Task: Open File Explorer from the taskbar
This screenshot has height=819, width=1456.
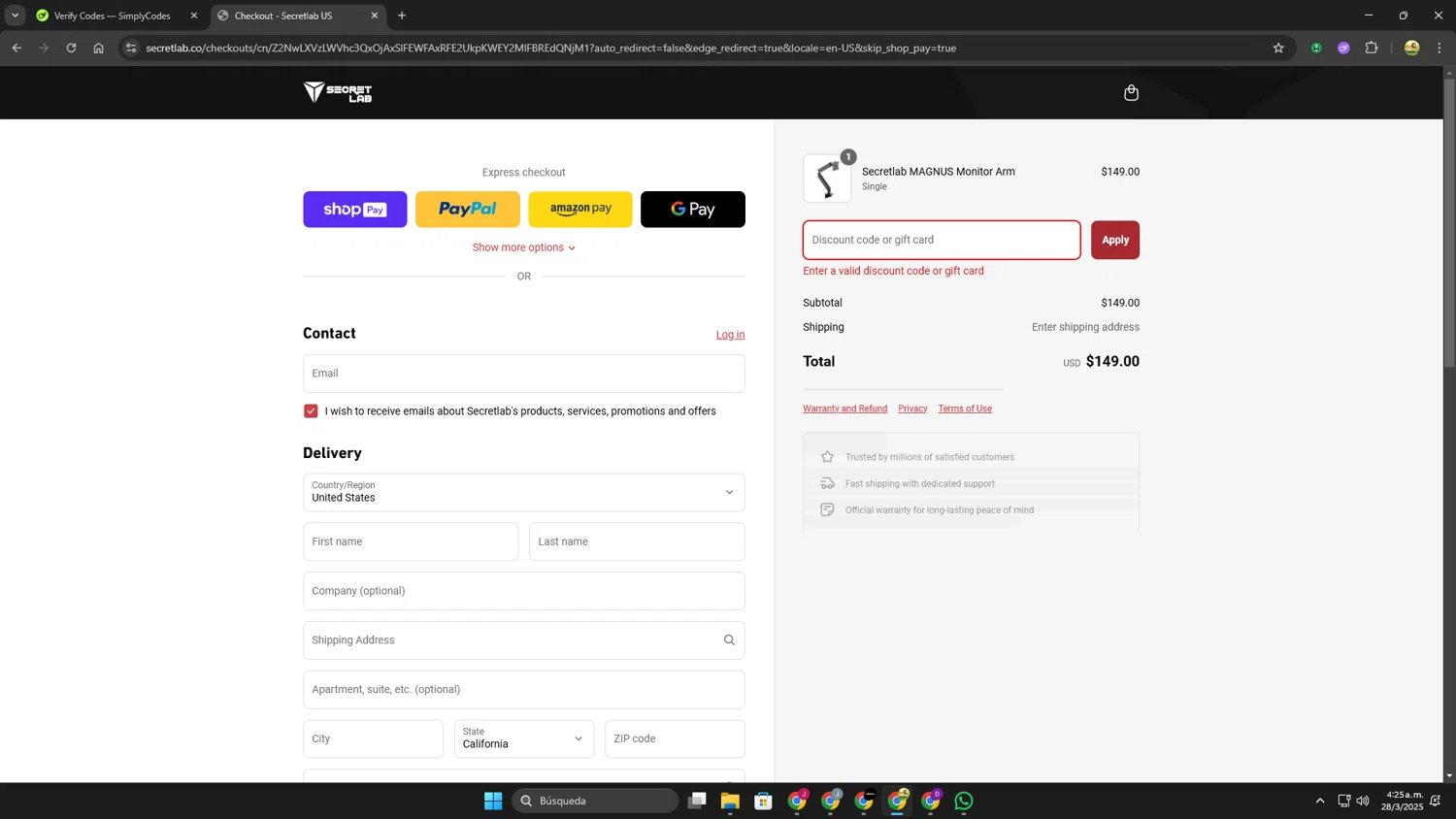Action: (x=730, y=801)
